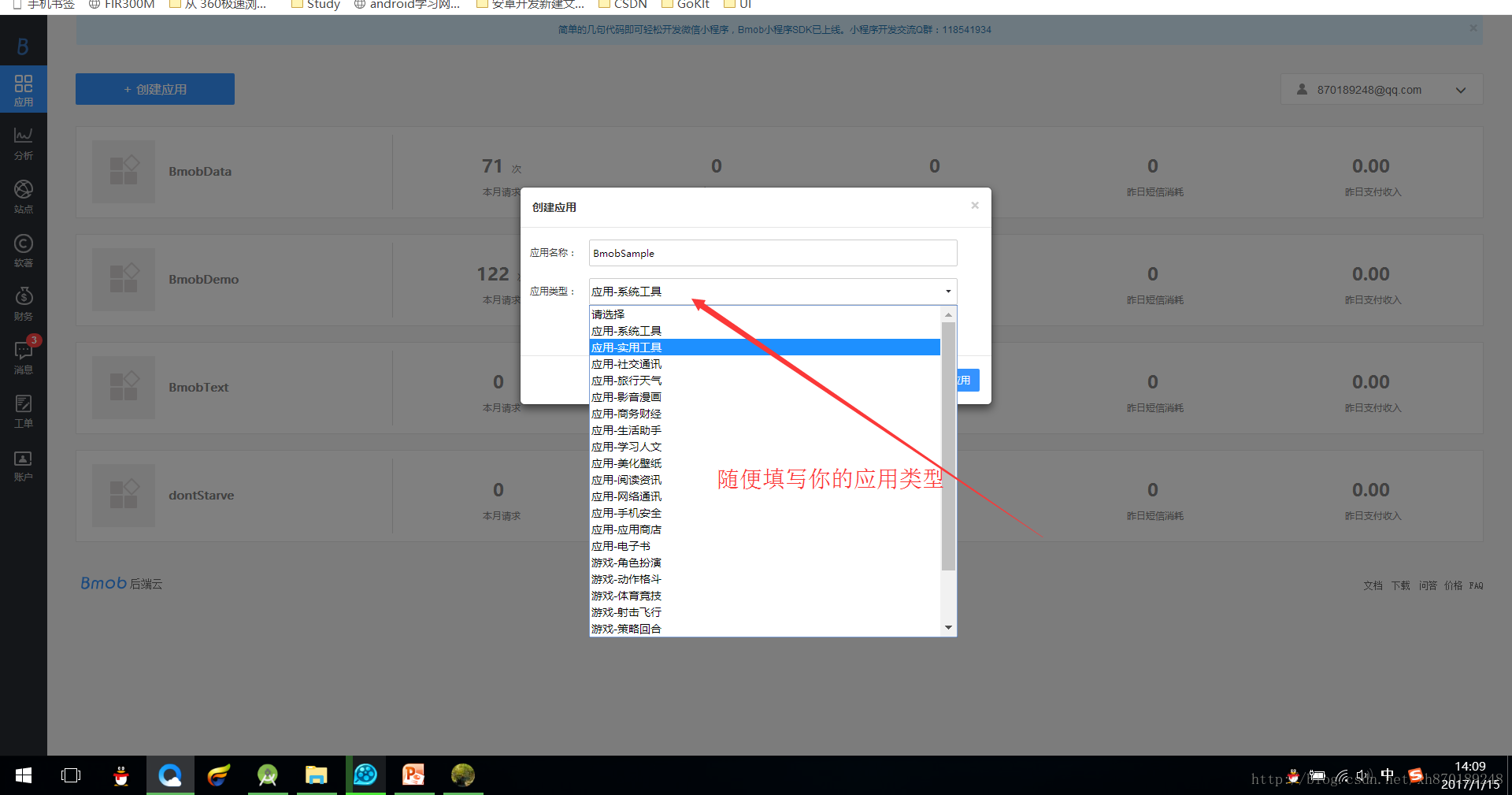Pick 应用-电子书 option

765,546
